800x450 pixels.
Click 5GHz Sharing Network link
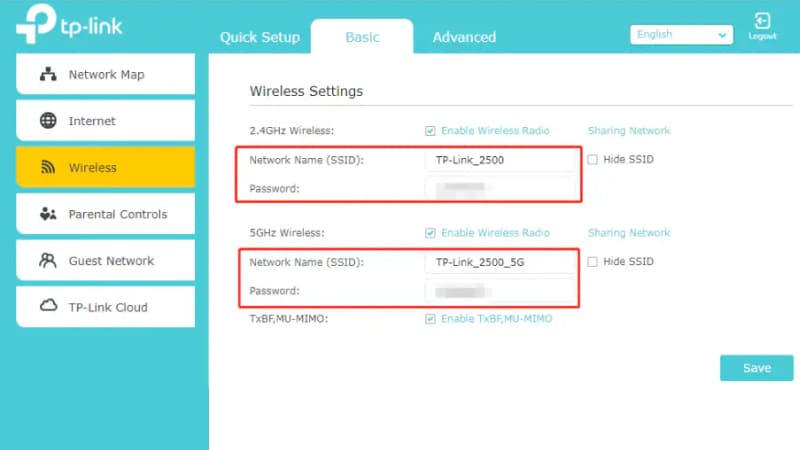(629, 233)
